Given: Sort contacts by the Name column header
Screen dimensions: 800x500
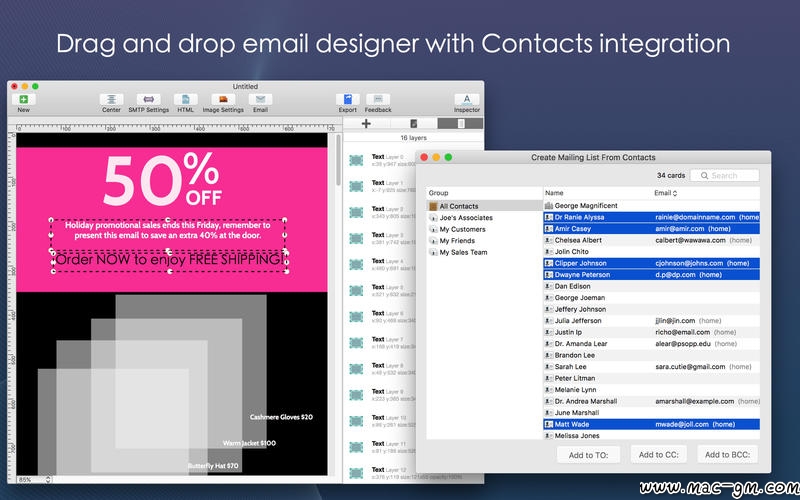Looking at the screenshot, I should [x=554, y=193].
